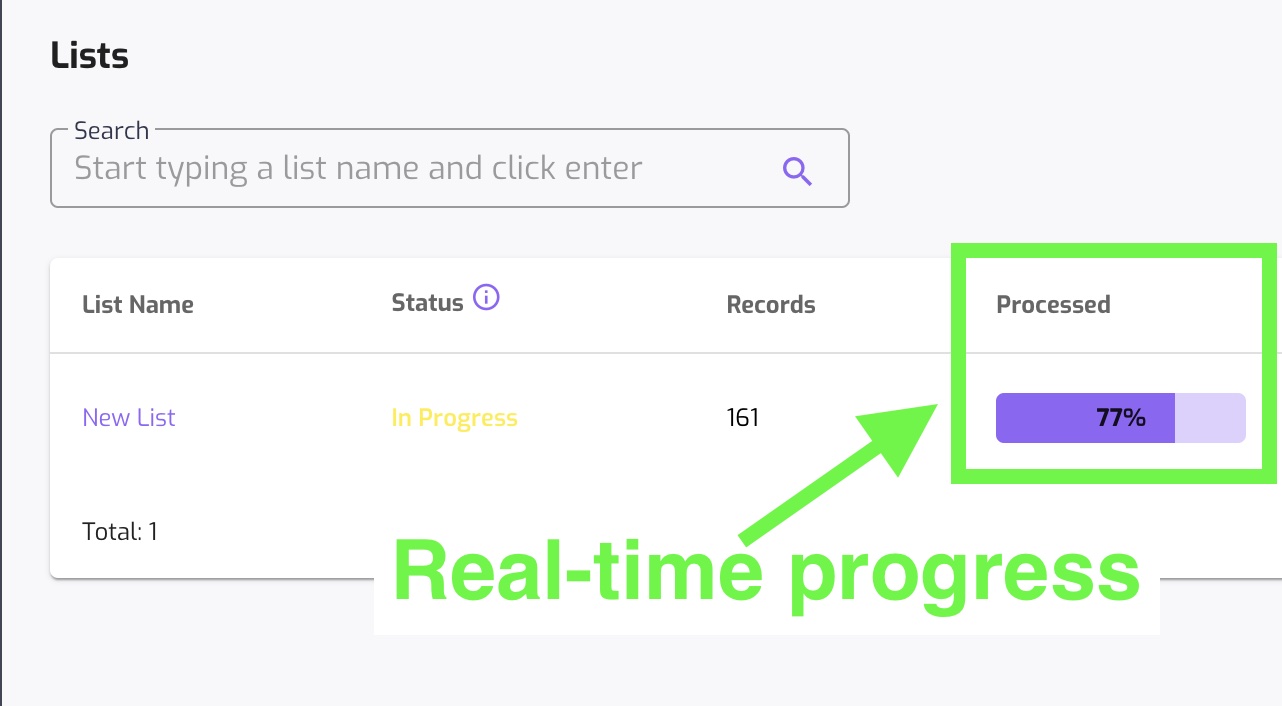The height and width of the screenshot is (706, 1282).
Task: Click the Lists page title
Action: (x=89, y=55)
